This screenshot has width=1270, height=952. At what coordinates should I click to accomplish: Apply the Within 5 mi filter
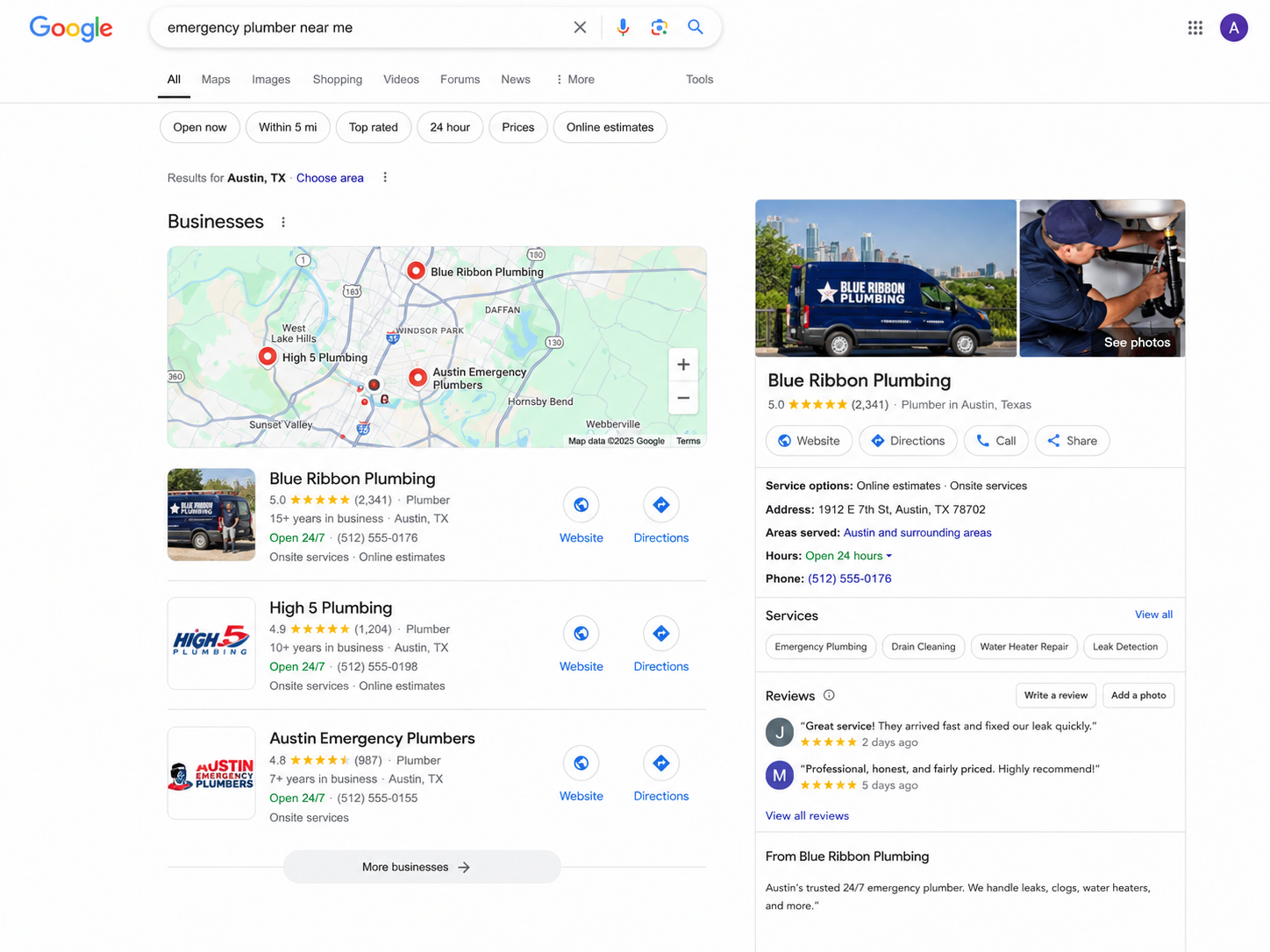tap(288, 127)
